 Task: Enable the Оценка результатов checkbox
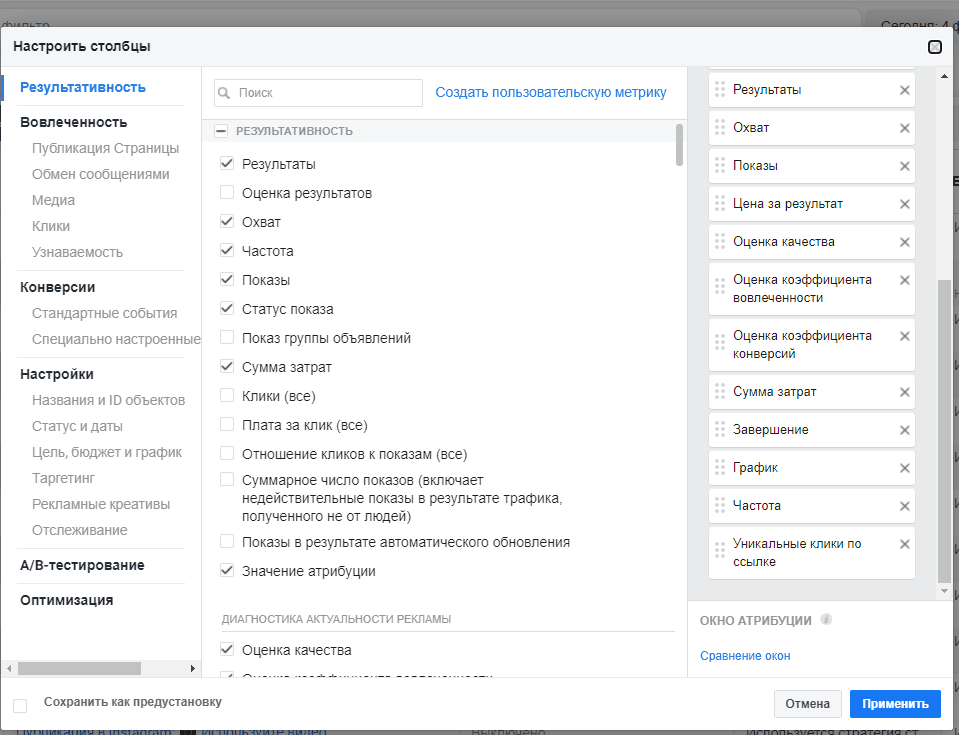[227, 193]
